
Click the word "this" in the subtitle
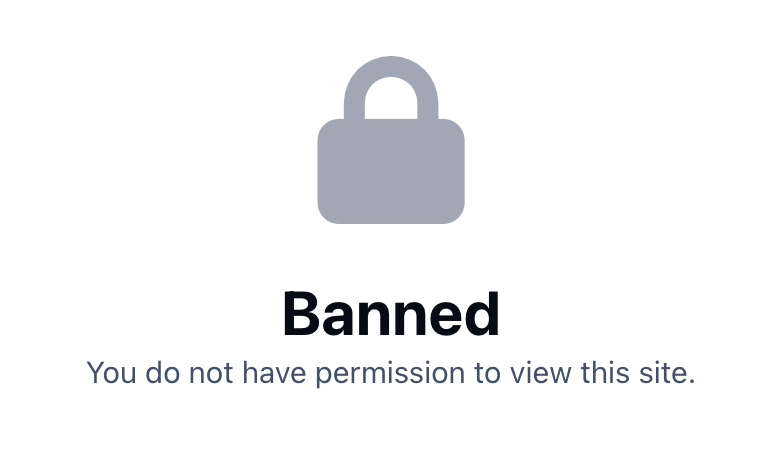(x=605, y=373)
